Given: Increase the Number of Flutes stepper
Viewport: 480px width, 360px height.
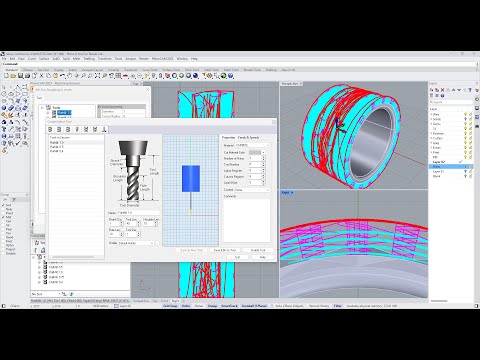Looking at the screenshot, I should point(264,157).
